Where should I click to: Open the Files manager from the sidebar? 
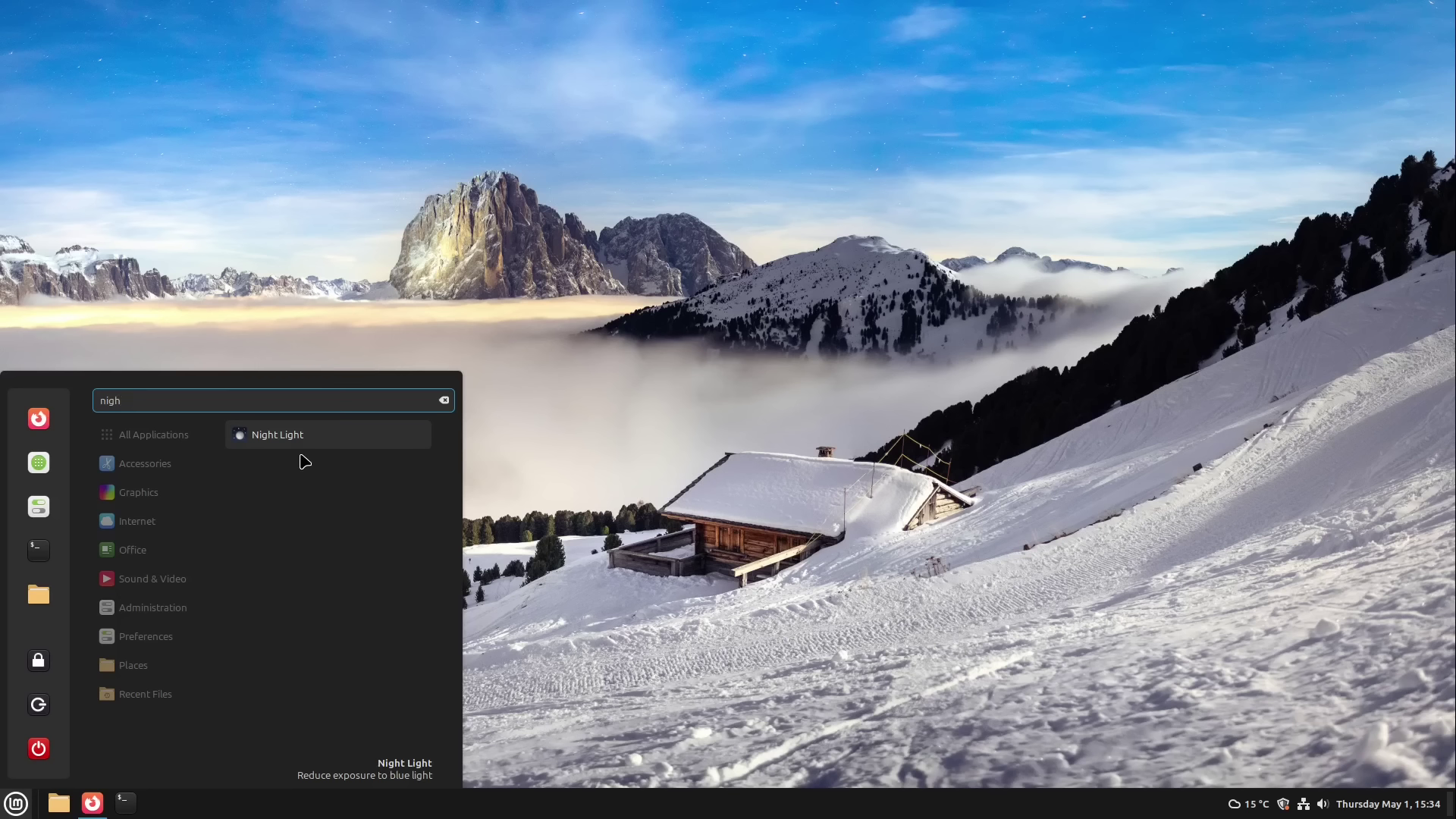pos(38,595)
